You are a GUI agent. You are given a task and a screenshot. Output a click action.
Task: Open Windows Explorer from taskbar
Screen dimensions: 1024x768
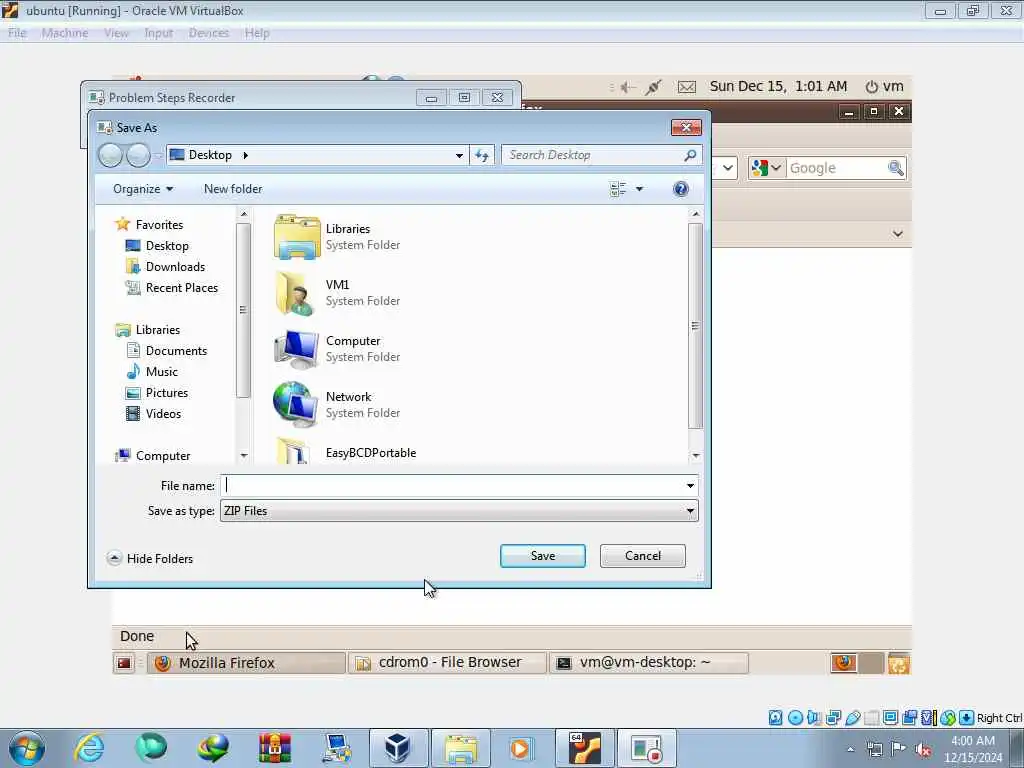(x=460, y=748)
